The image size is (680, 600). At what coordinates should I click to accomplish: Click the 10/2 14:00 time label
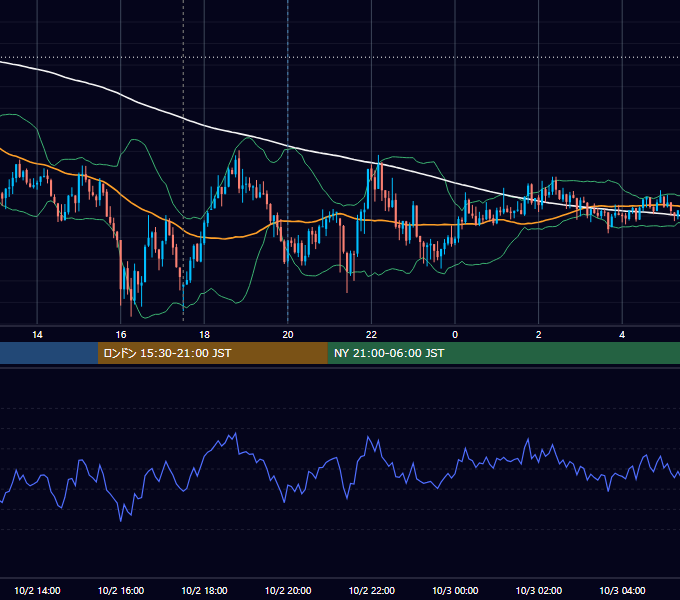coord(37,590)
